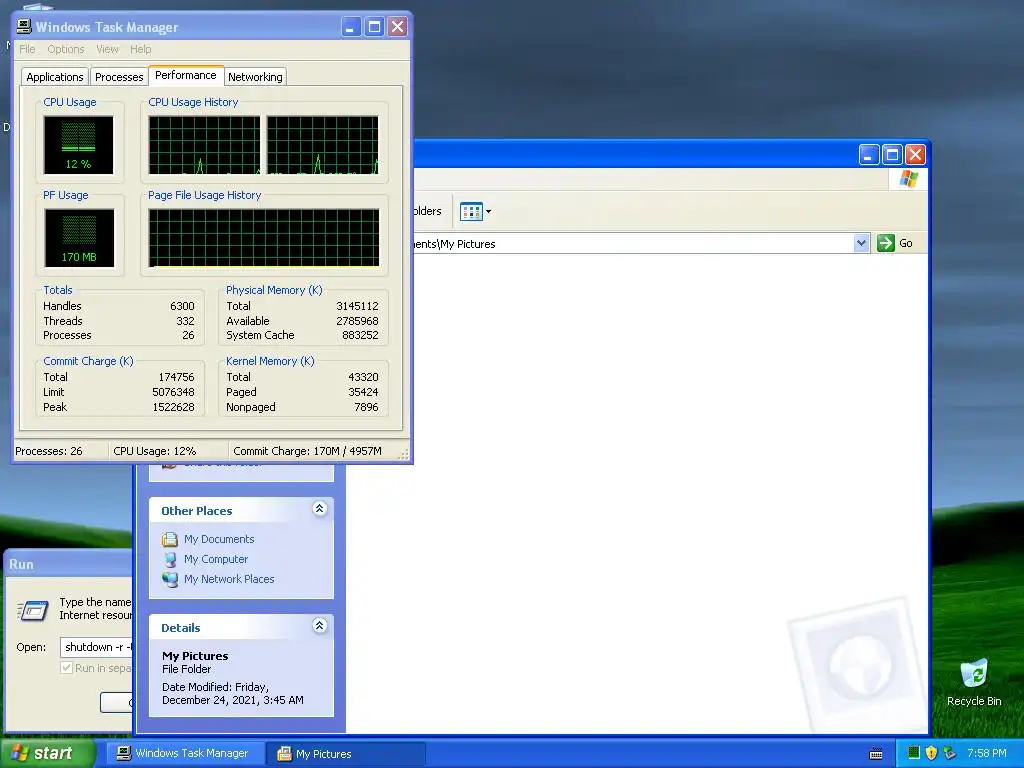
Task: Click the My Computer icon in Other Places
Action: click(170, 560)
